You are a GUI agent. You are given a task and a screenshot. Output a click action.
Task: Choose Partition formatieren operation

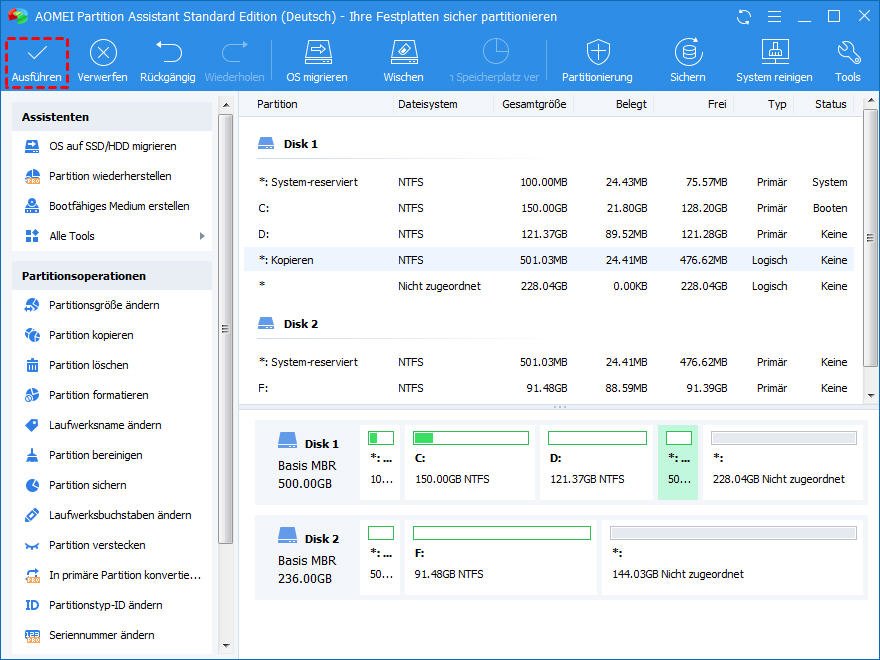[x=98, y=395]
